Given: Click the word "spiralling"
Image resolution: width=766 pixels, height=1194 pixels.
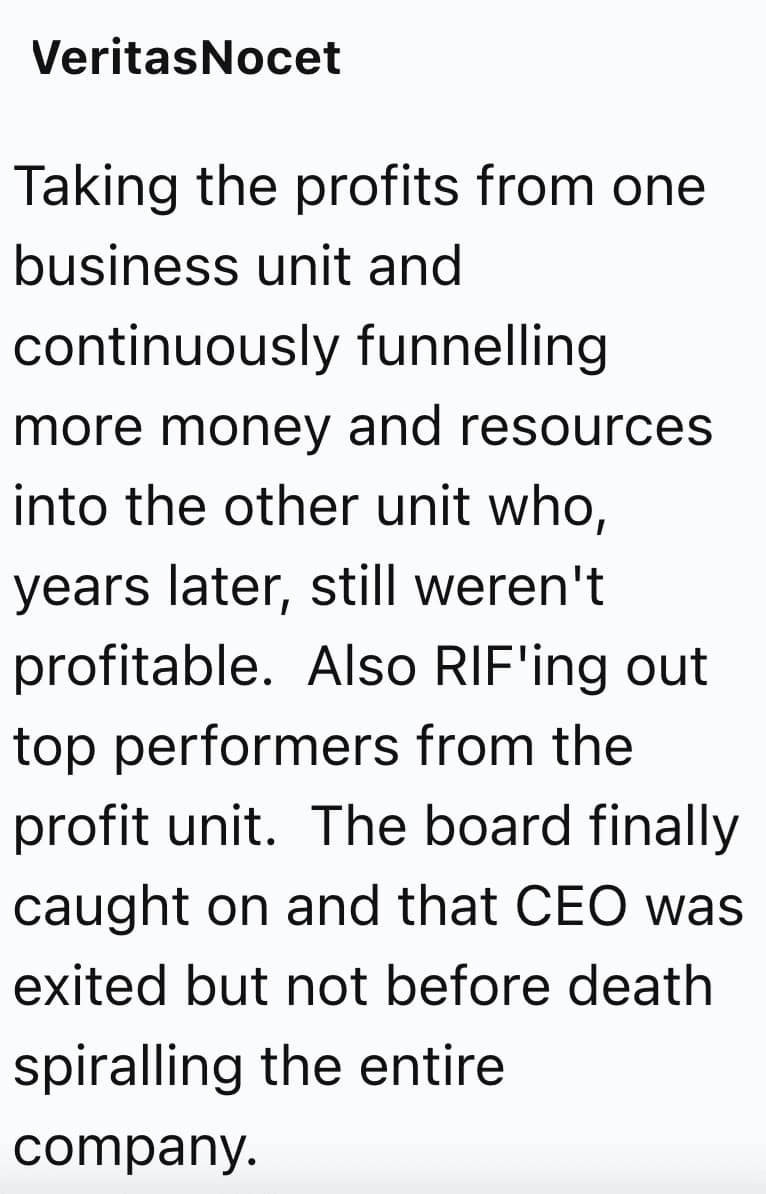Looking at the screenshot, I should point(128,1067).
